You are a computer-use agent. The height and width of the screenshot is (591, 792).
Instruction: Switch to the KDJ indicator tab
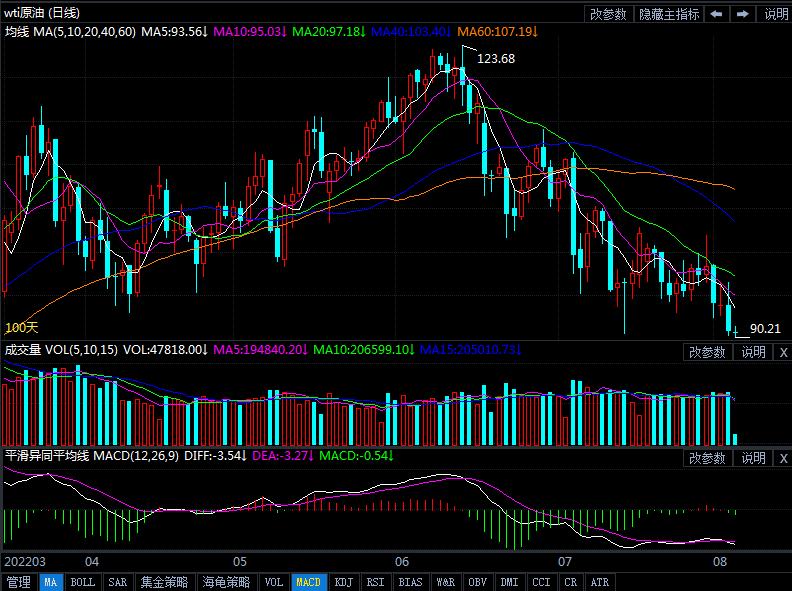pyautogui.click(x=343, y=582)
